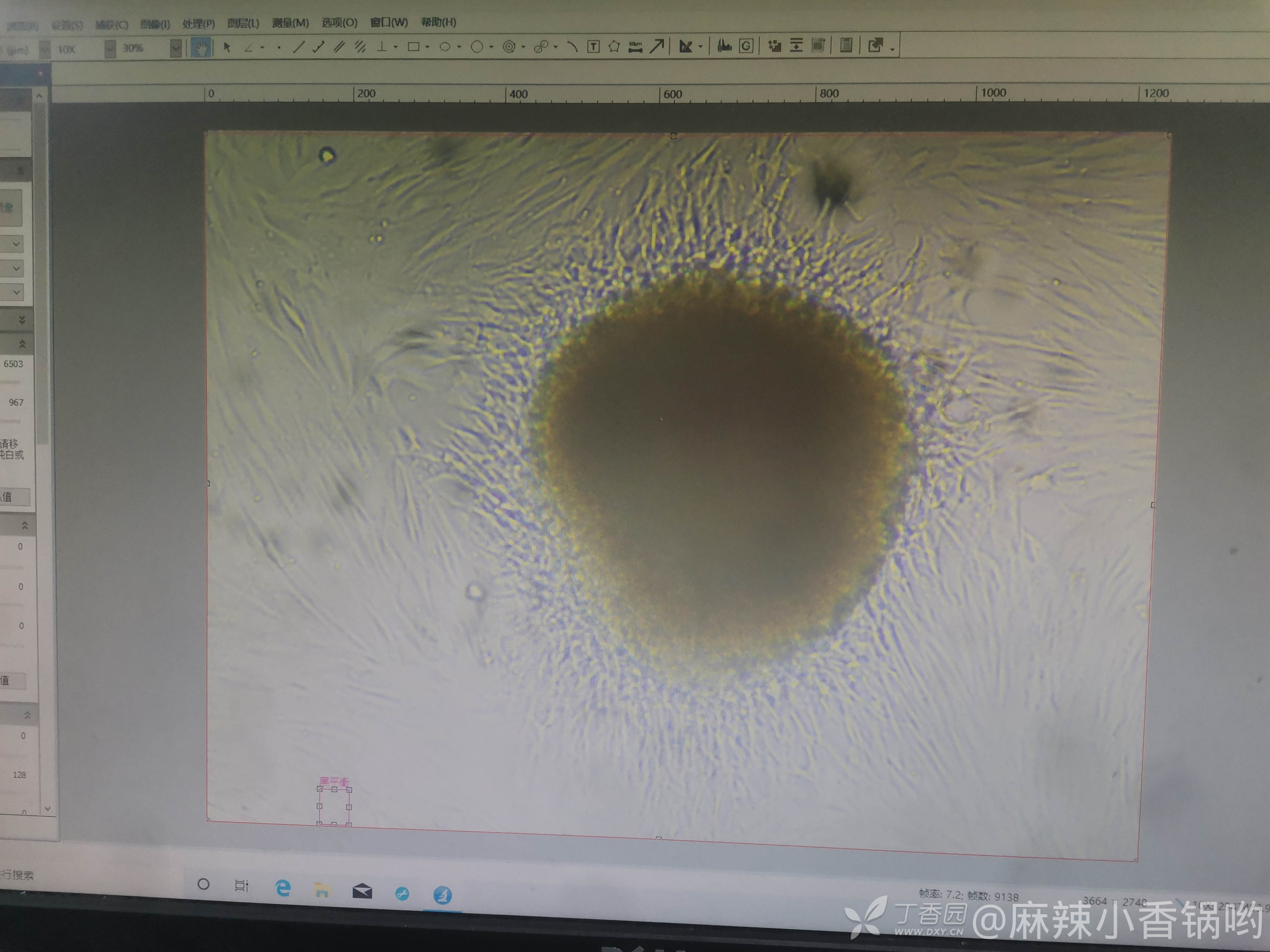Select the text annotation tool
Viewport: 1270px width, 952px height.
tap(594, 46)
